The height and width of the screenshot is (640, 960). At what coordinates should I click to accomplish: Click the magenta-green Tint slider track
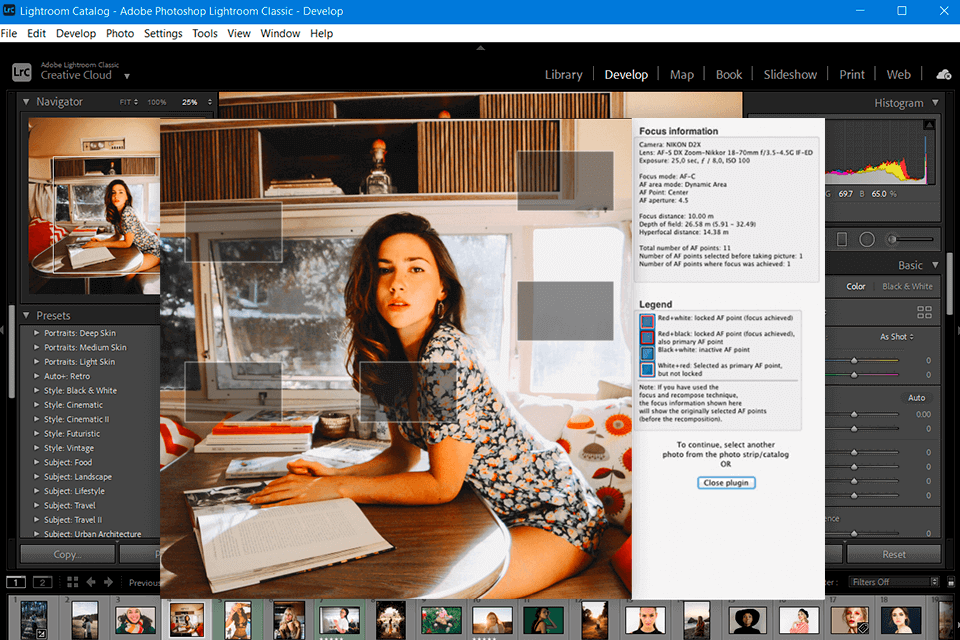point(862,375)
